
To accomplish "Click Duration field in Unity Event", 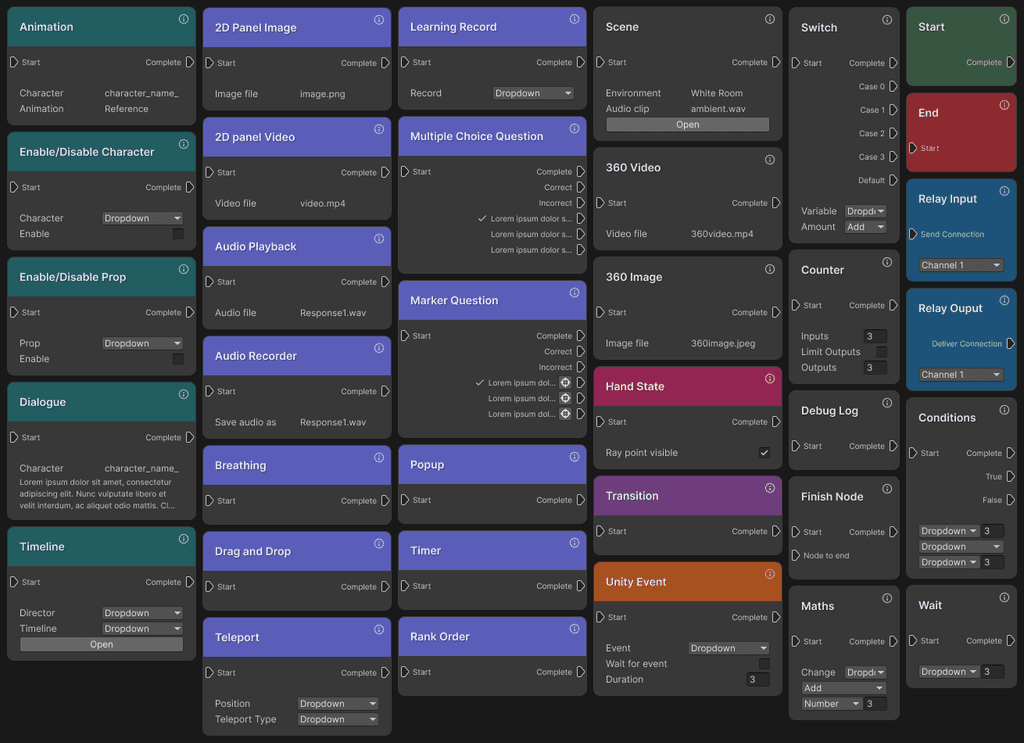I will pyautogui.click(x=758, y=680).
